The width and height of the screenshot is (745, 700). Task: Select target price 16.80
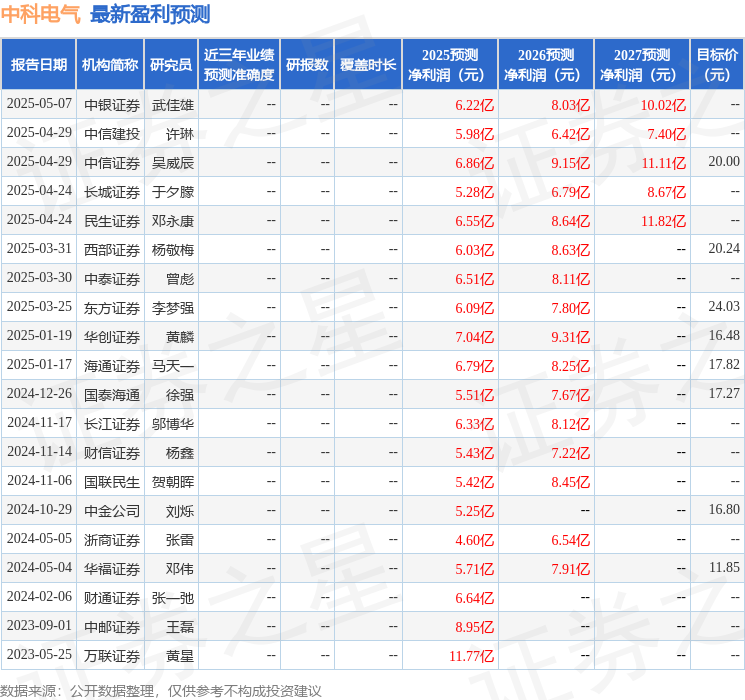[724, 509]
